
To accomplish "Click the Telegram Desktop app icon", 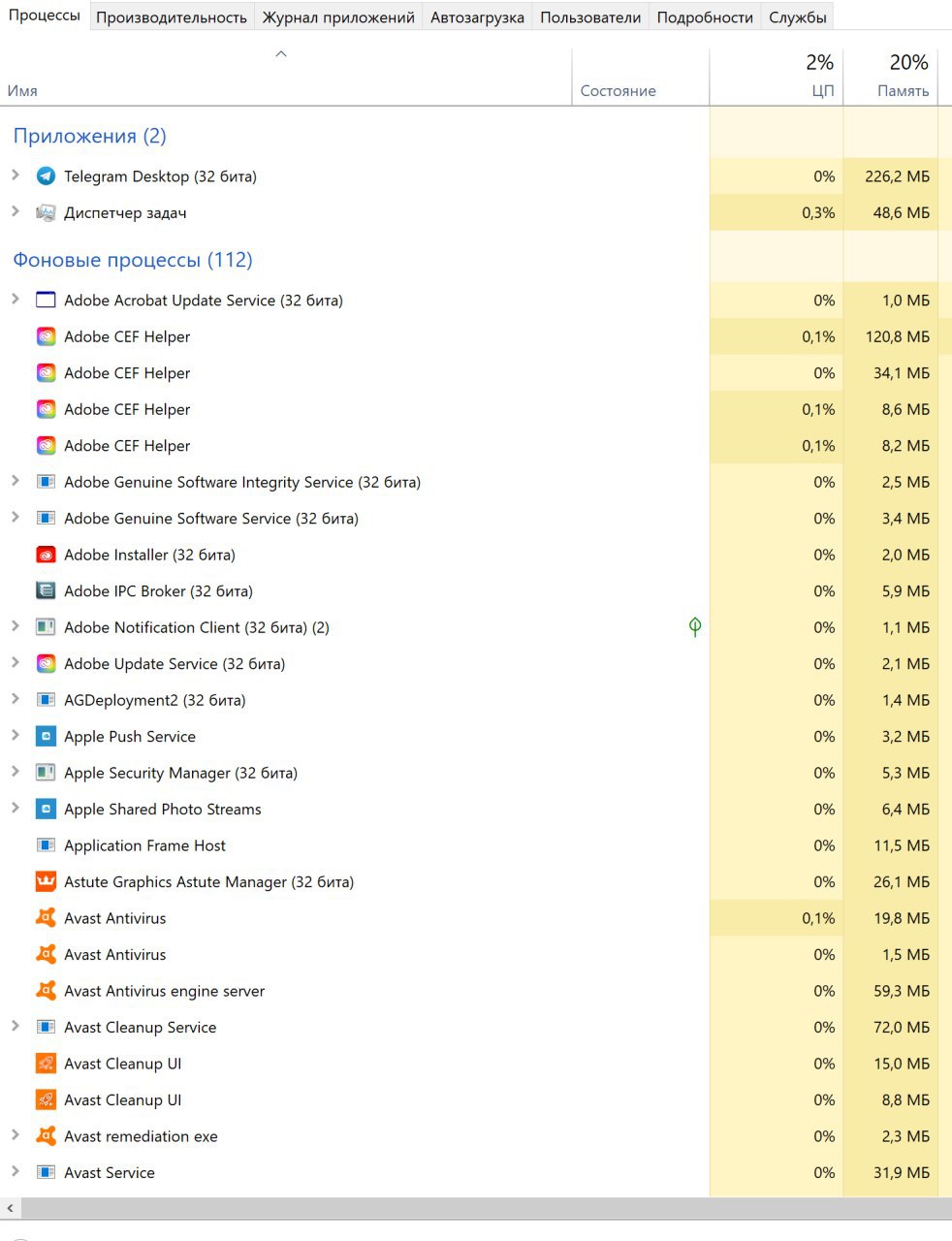I will [x=46, y=175].
